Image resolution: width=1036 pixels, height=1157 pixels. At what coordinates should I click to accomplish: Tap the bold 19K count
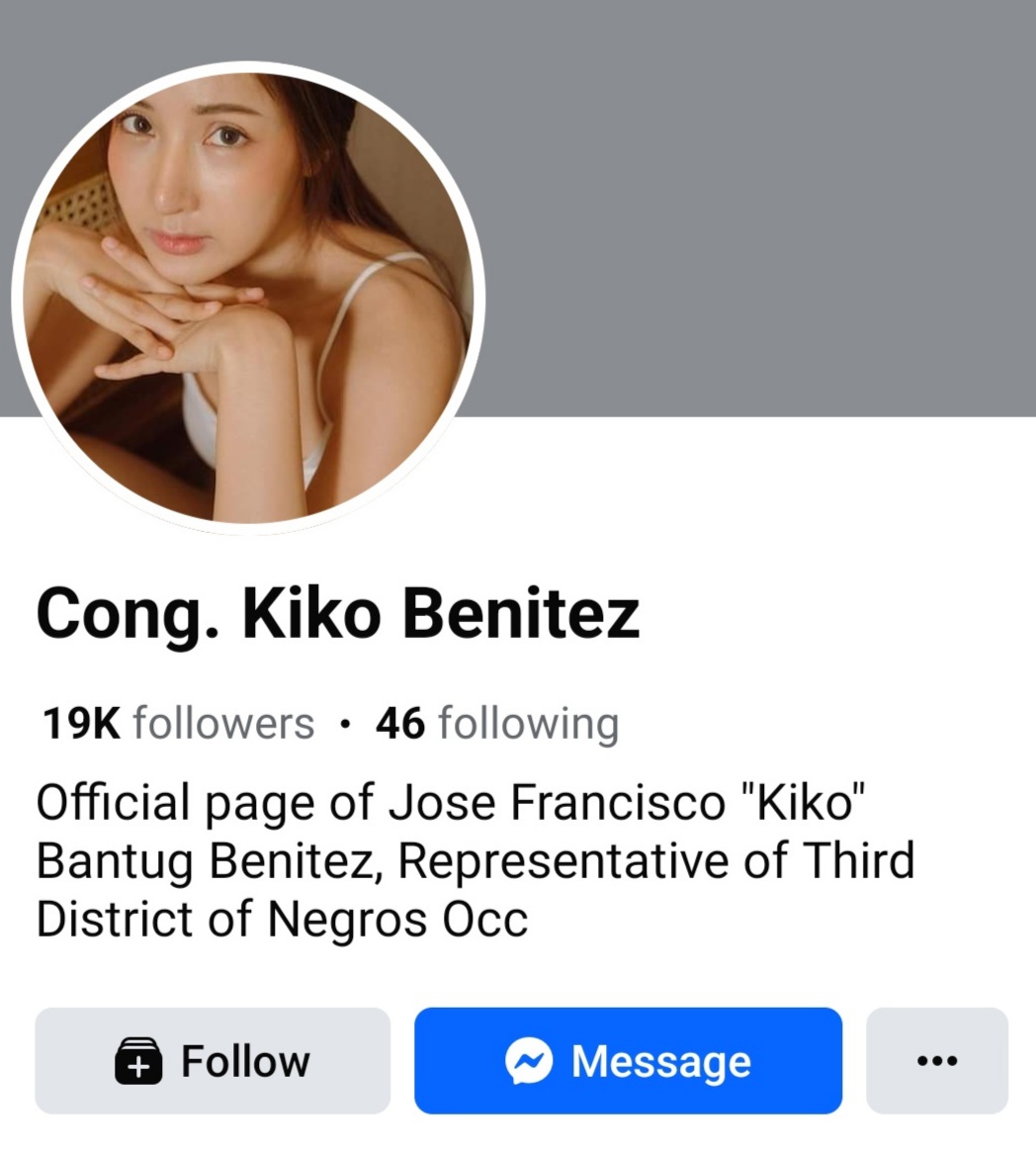81,724
